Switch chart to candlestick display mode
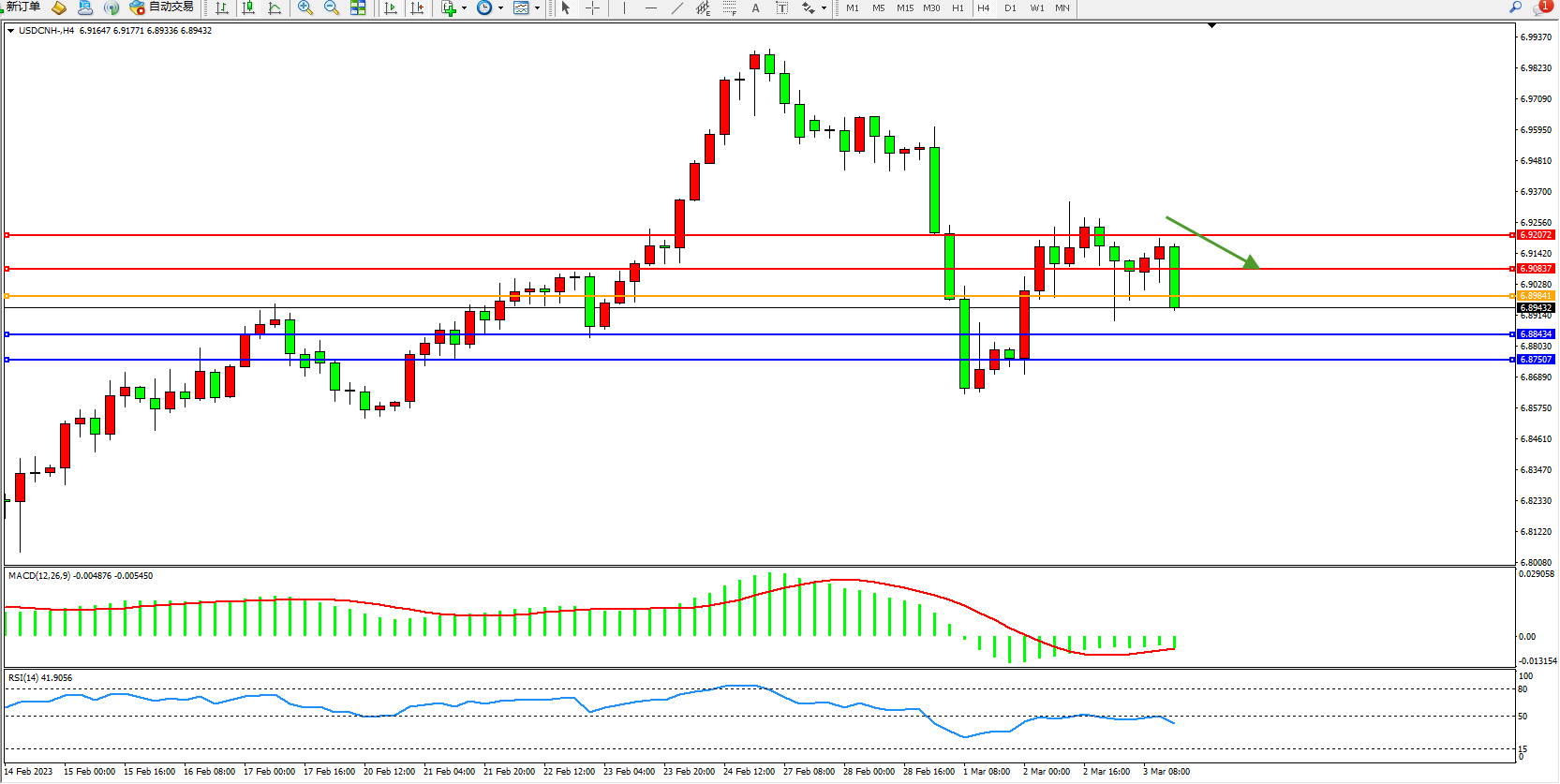Image resolution: width=1560 pixels, height=784 pixels. [248, 7]
